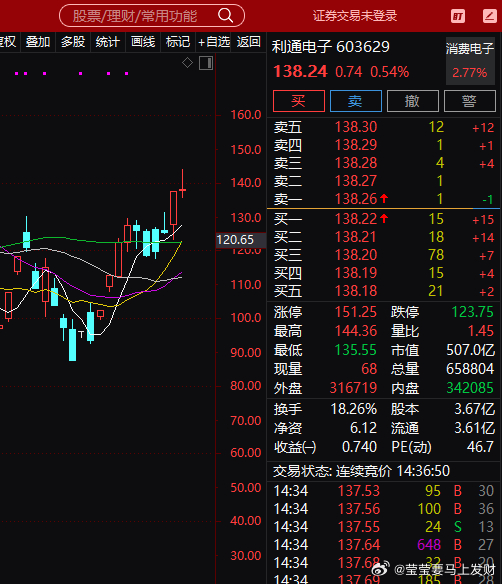Click the 总量 value 658804
Viewport: 502px width, 584px height.
470,369
